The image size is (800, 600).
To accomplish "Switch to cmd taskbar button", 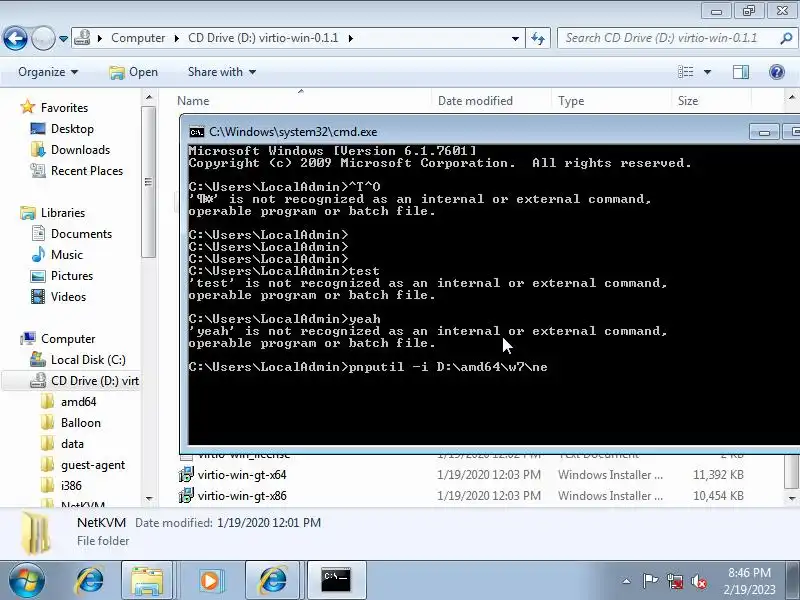I will (x=336, y=580).
